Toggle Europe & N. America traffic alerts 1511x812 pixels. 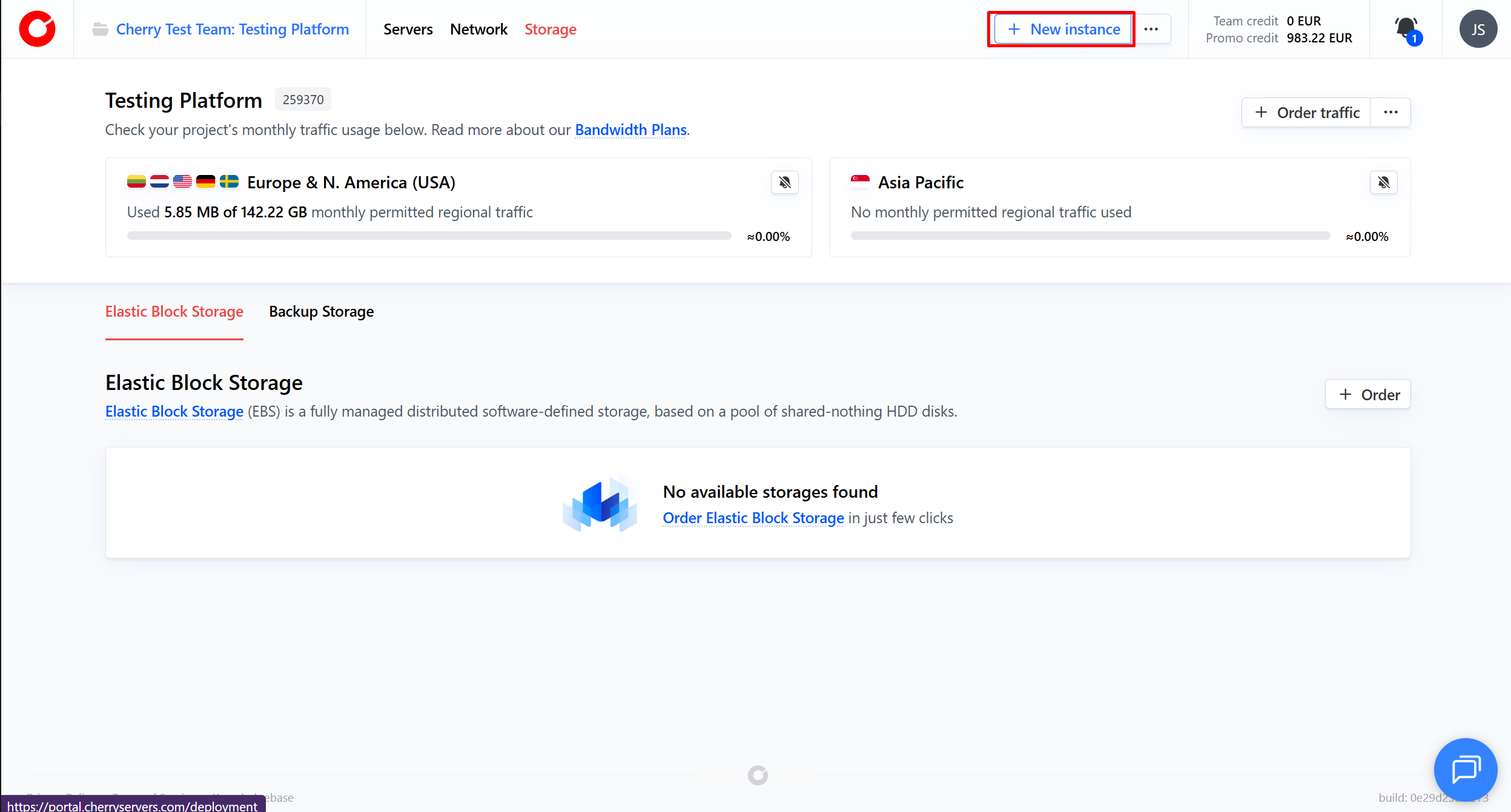coord(784,182)
